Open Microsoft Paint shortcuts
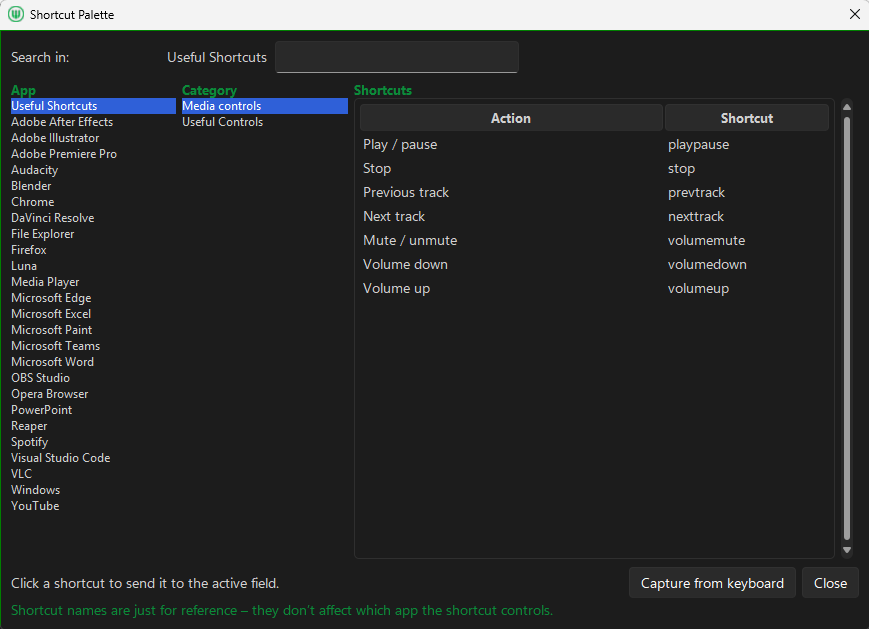 point(52,331)
